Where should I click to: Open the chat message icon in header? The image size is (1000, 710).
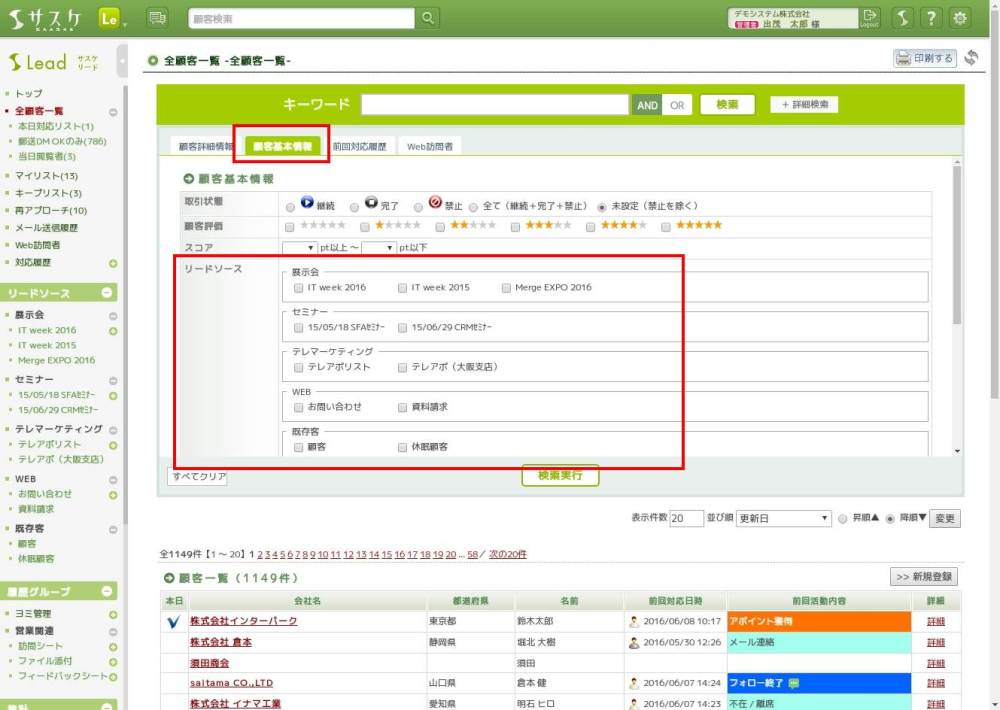tap(157, 18)
